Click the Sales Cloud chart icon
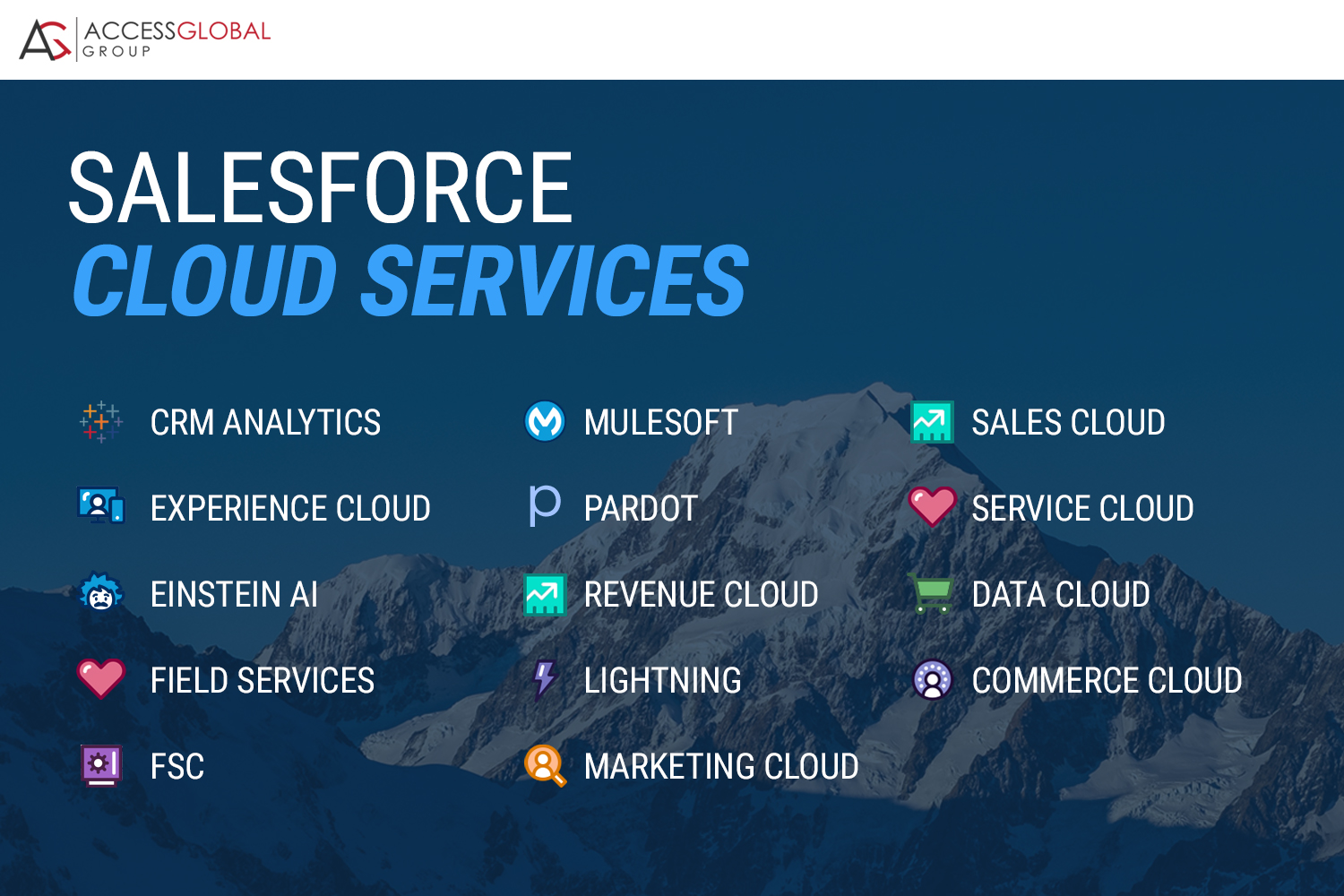 pyautogui.click(x=933, y=421)
